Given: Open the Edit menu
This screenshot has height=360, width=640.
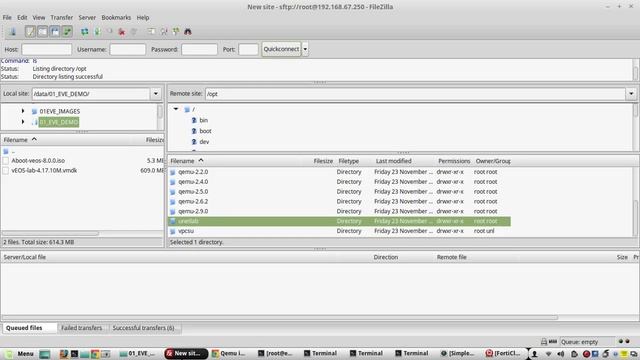Looking at the screenshot, I should point(22,18).
